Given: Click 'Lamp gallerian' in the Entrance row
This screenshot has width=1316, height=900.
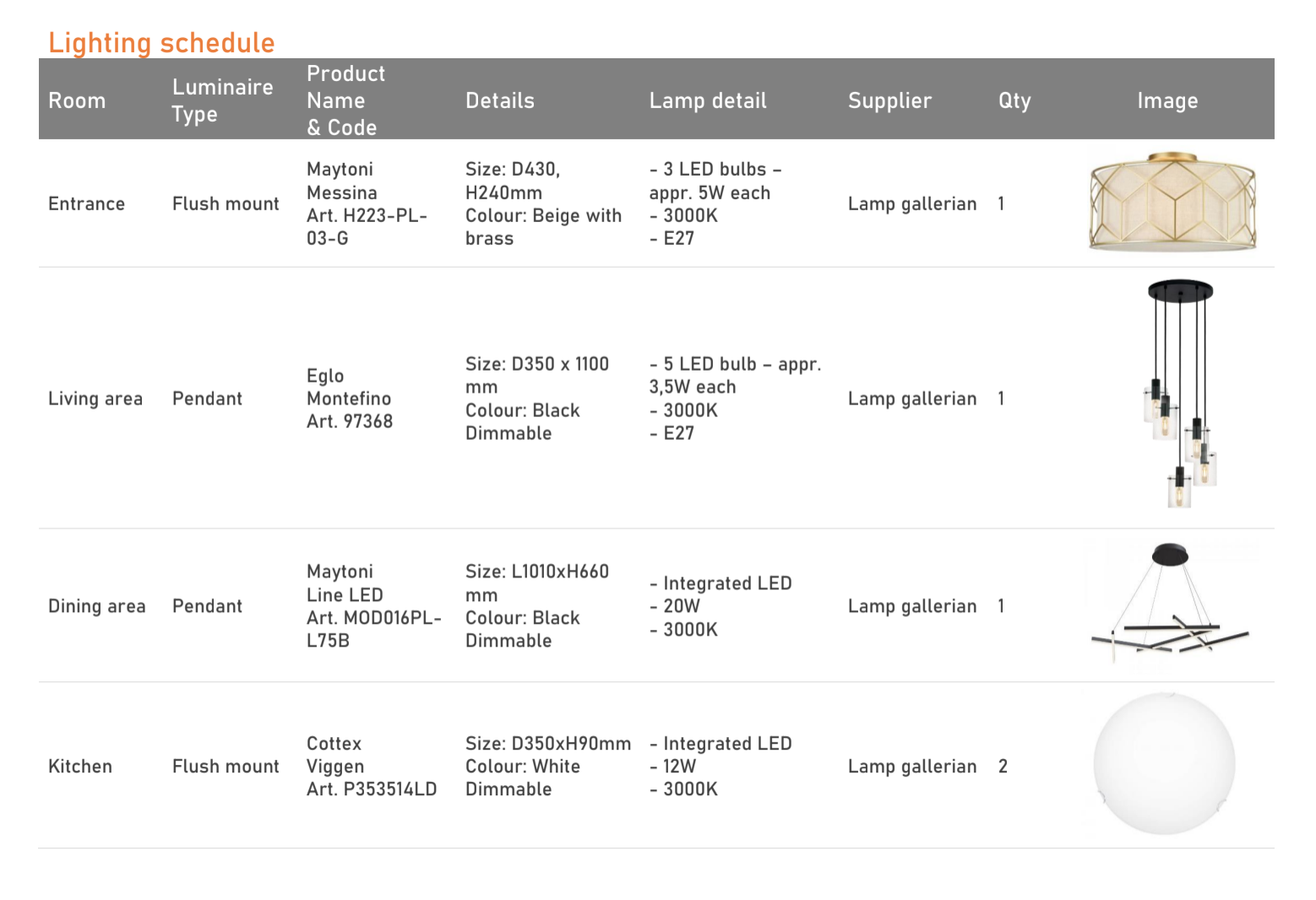Looking at the screenshot, I should (912, 203).
